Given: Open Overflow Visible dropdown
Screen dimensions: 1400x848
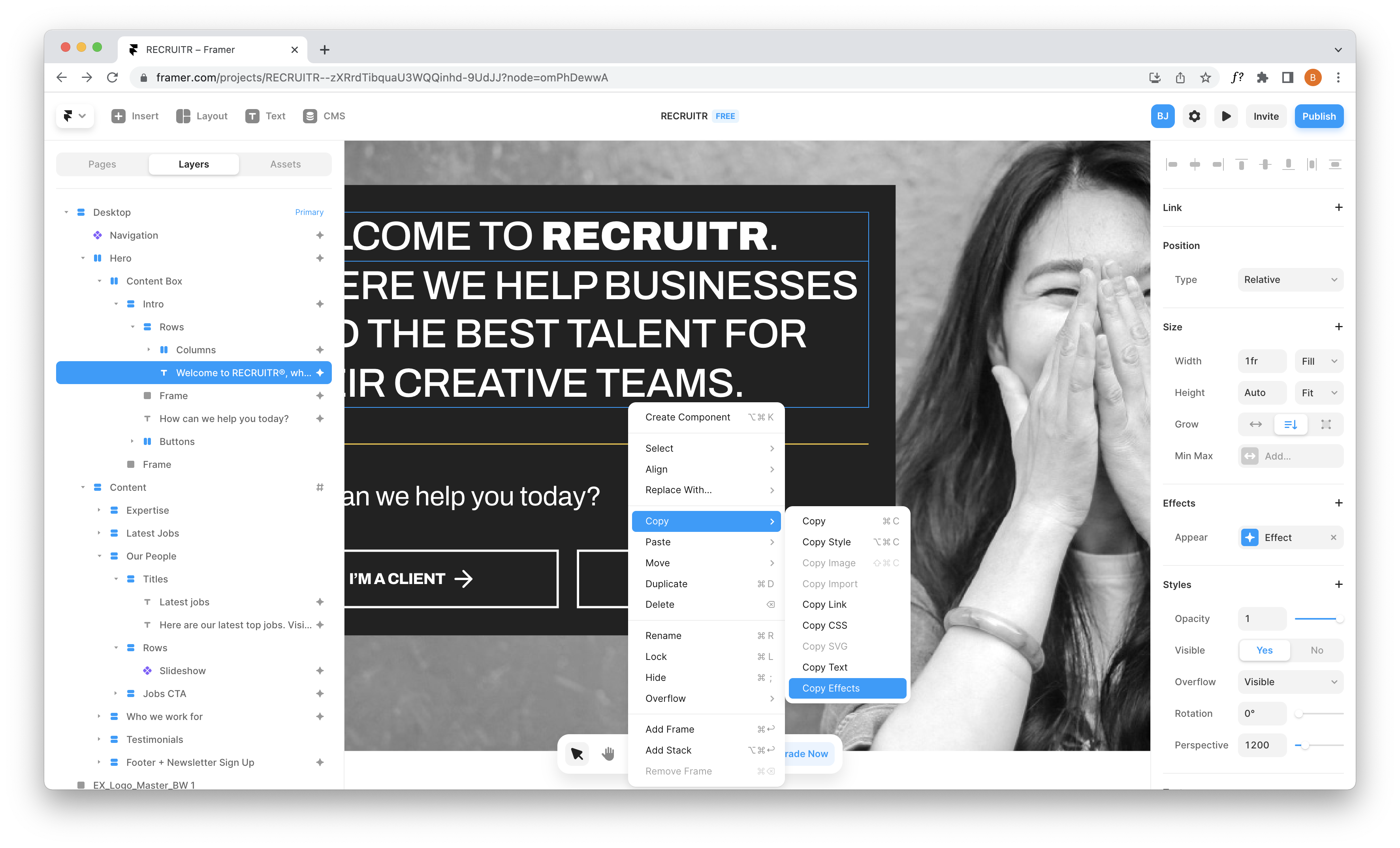Looking at the screenshot, I should coord(1290,682).
